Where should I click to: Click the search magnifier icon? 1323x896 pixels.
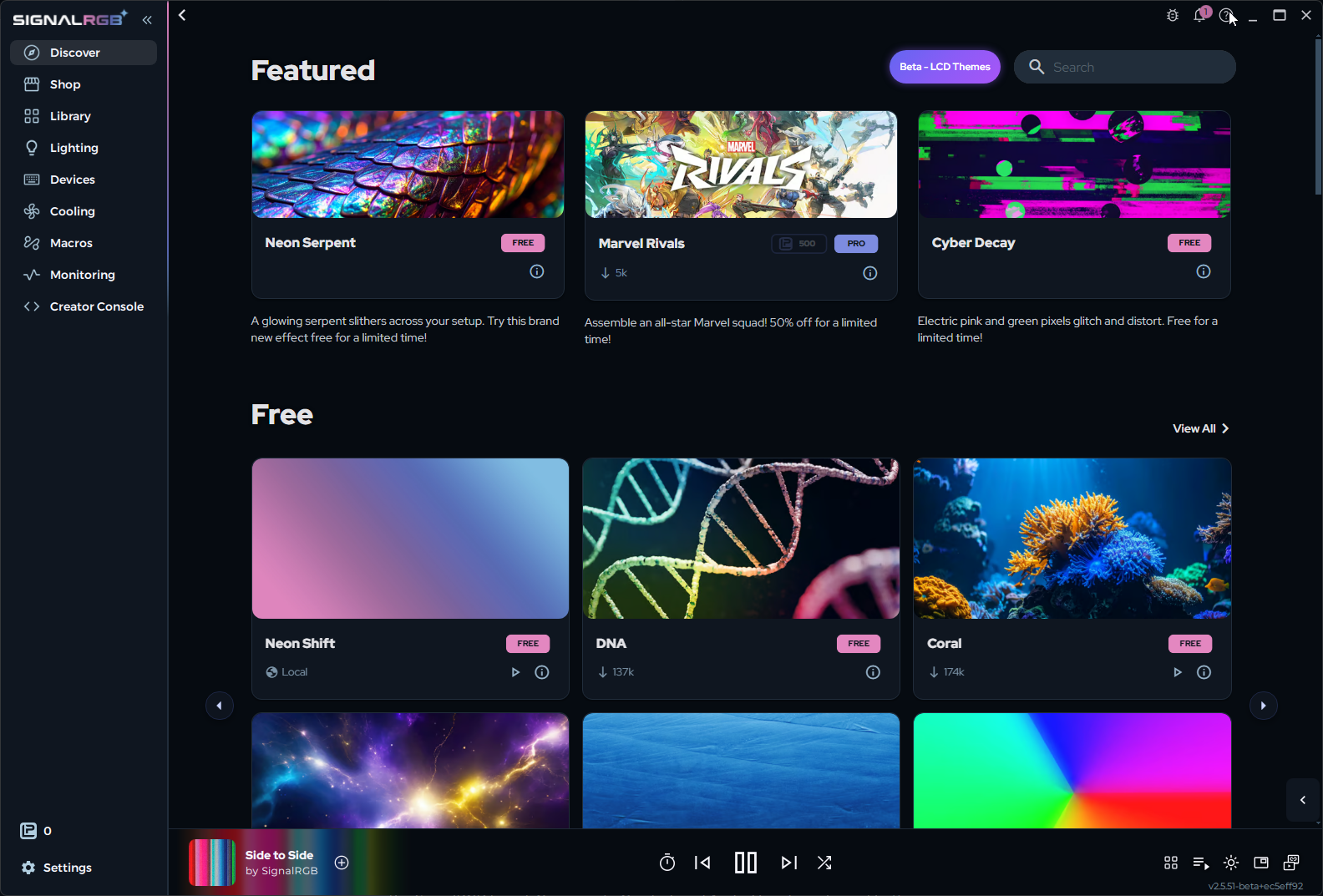pyautogui.click(x=1037, y=67)
